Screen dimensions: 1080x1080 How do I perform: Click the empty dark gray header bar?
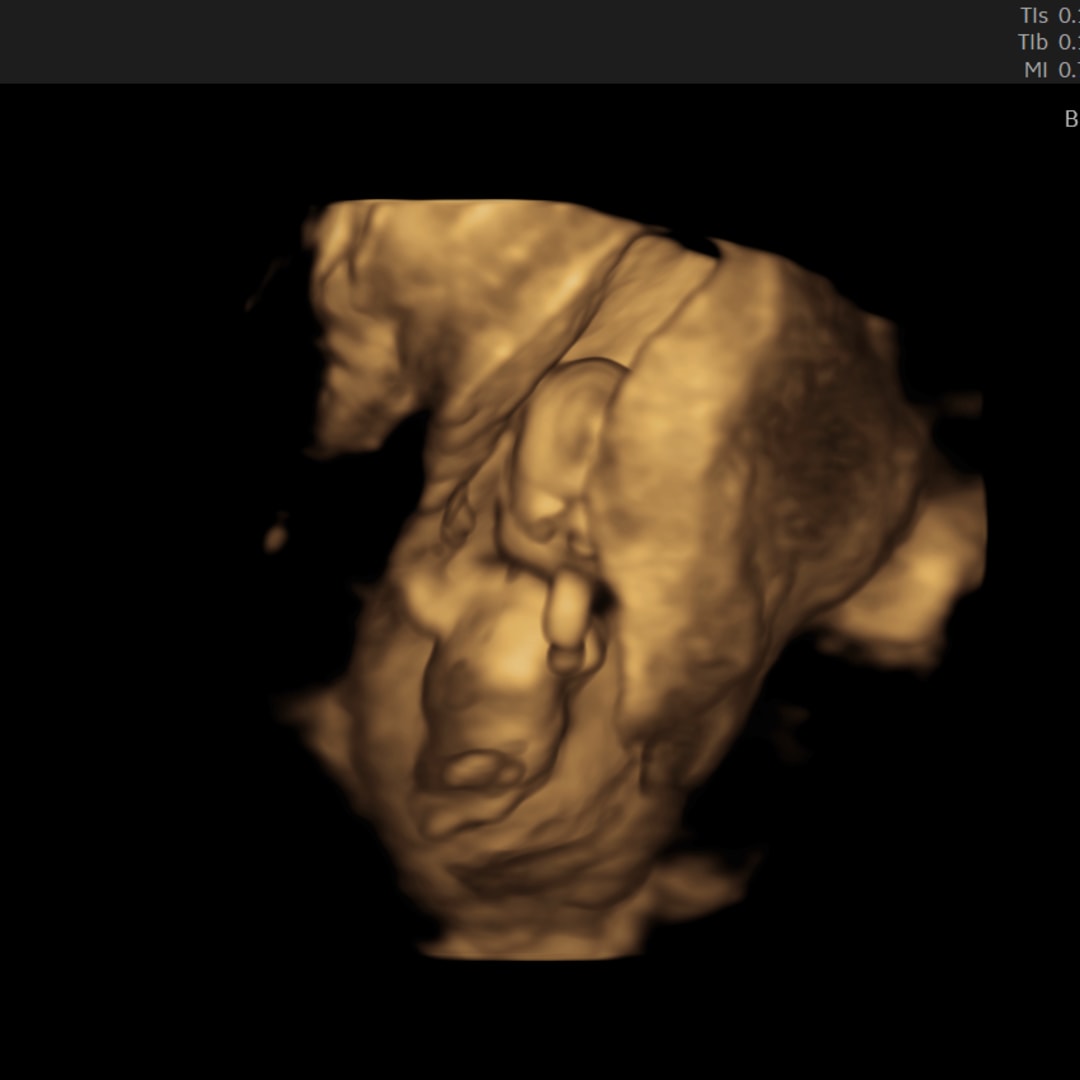click(x=500, y=40)
